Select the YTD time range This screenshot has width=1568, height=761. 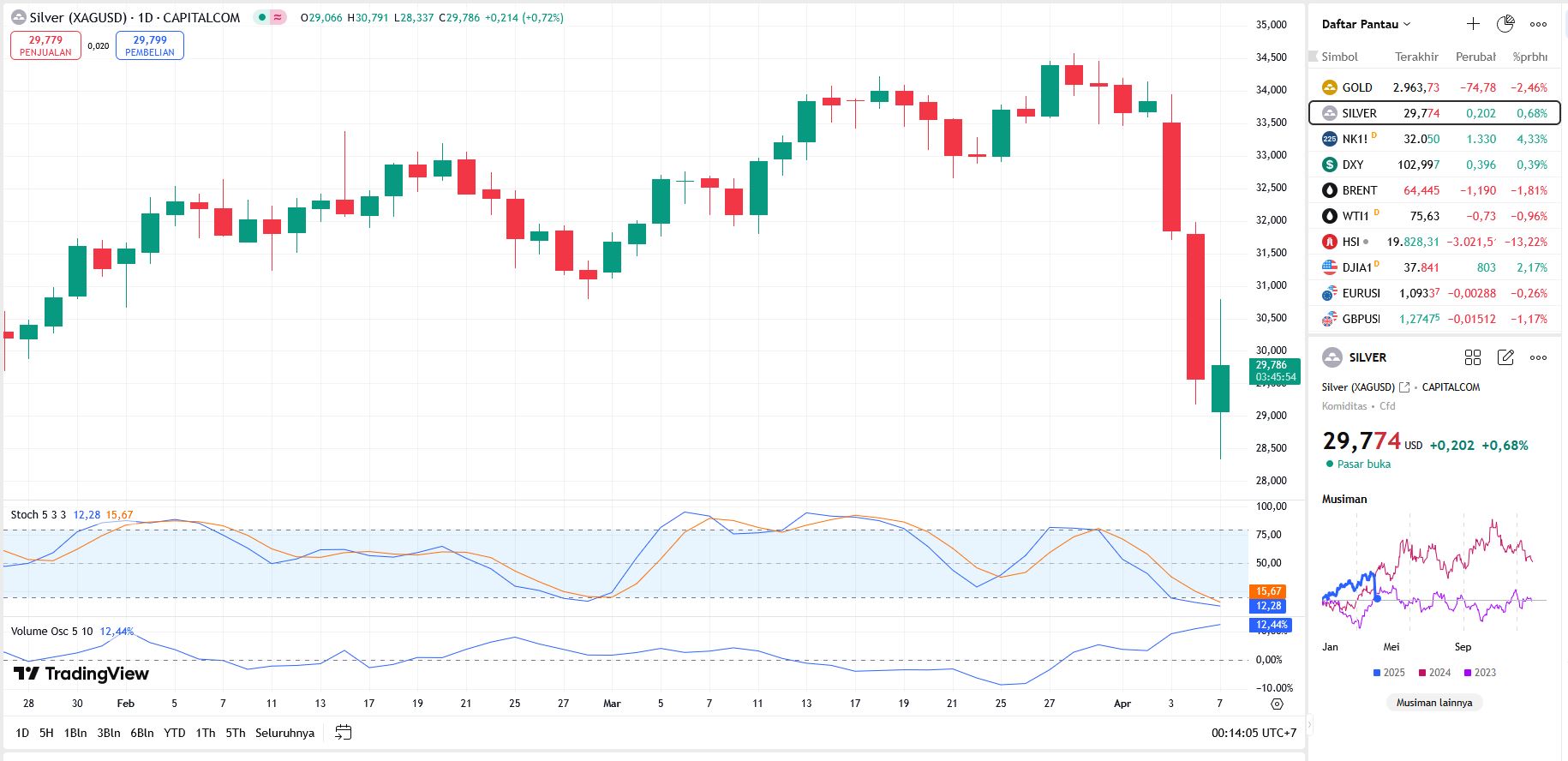pyautogui.click(x=174, y=733)
